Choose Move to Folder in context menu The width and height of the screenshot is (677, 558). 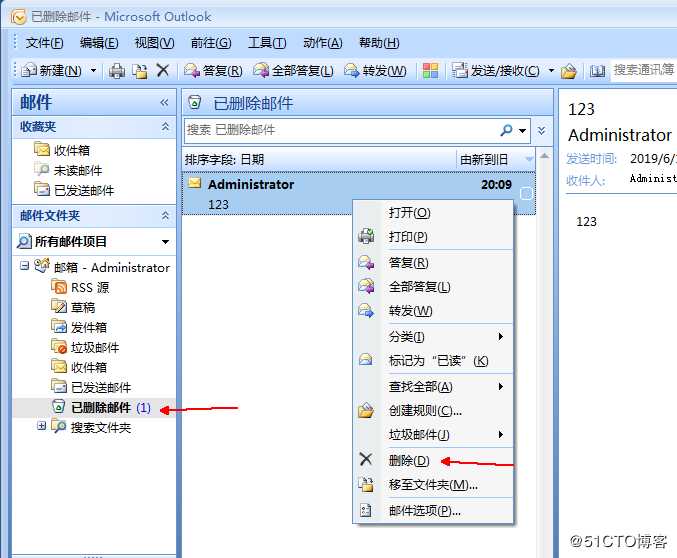pyautogui.click(x=434, y=485)
